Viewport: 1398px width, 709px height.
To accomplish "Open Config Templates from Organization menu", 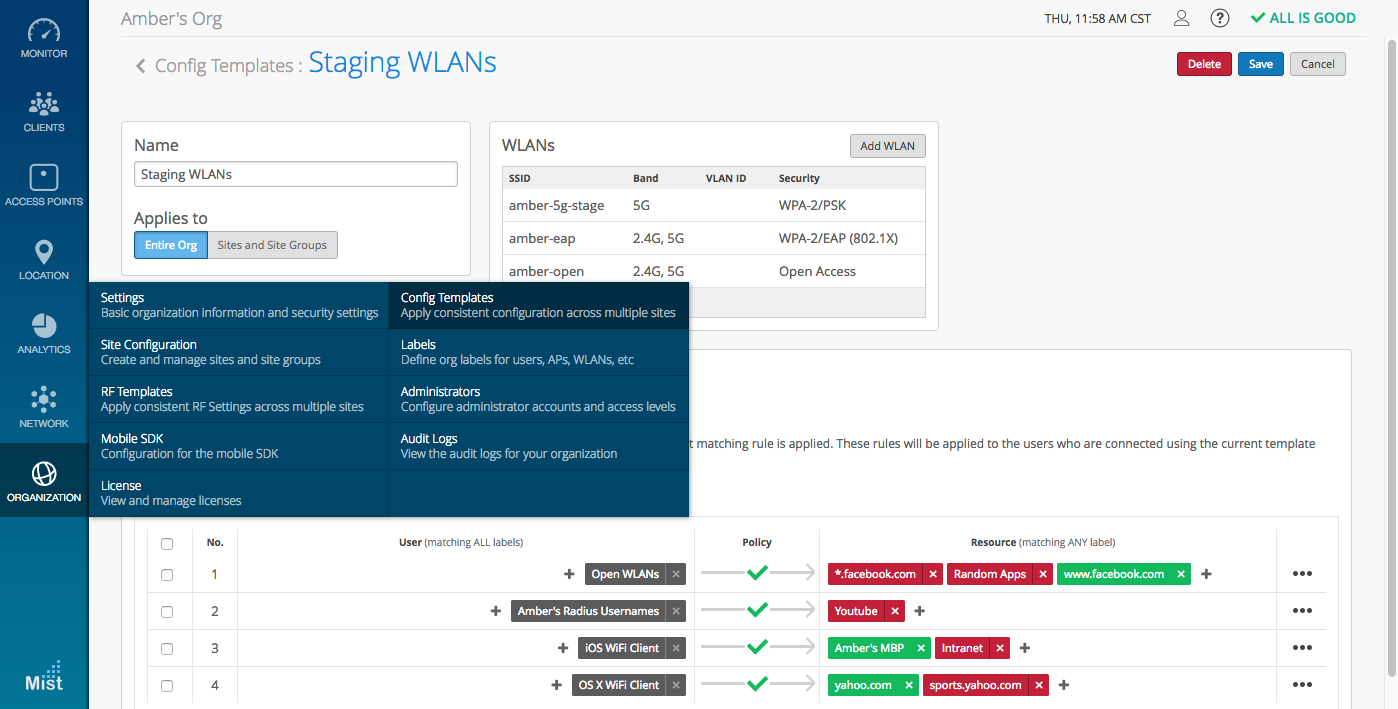I will point(539,305).
